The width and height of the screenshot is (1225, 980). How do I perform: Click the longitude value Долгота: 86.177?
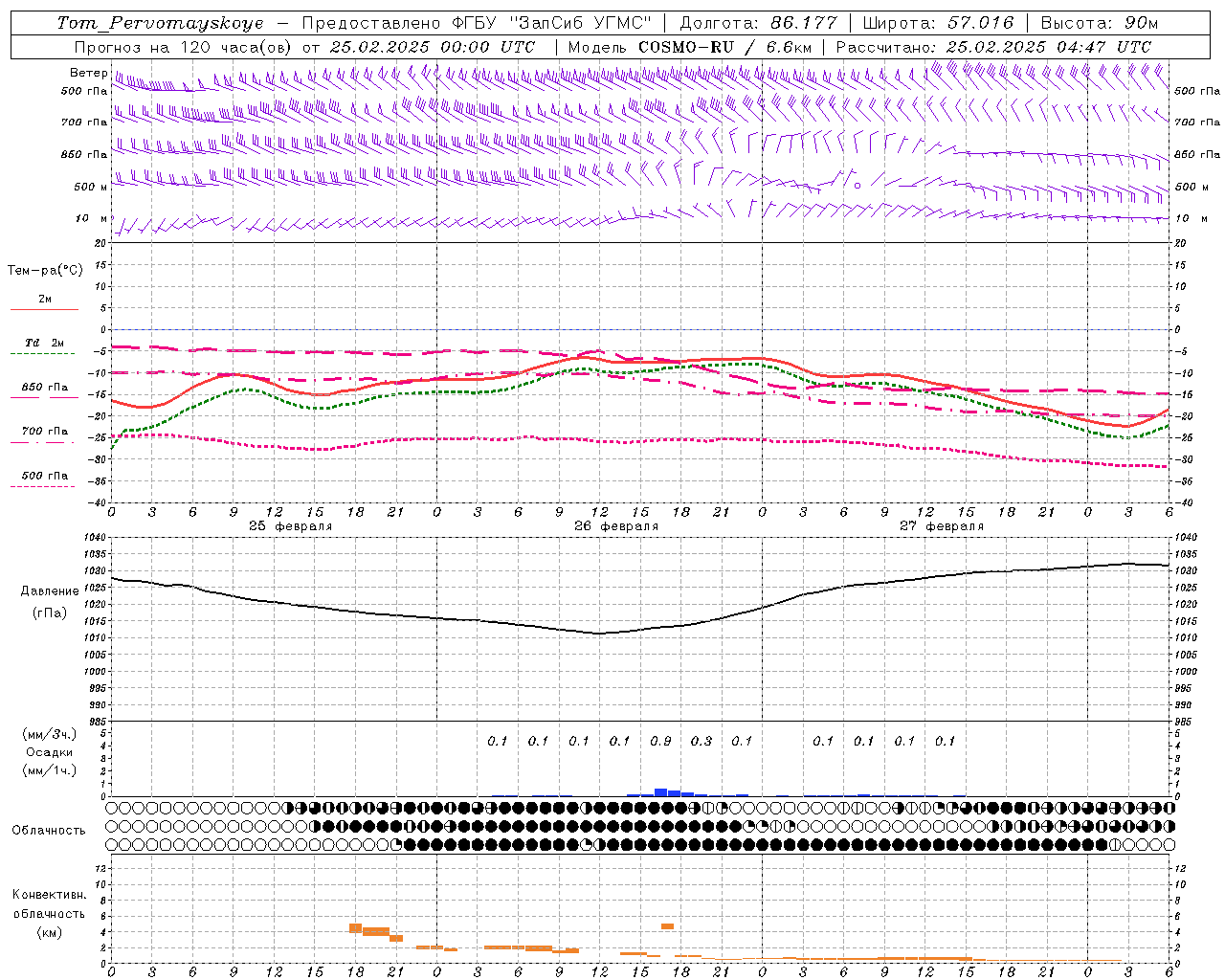pyautogui.click(x=758, y=23)
